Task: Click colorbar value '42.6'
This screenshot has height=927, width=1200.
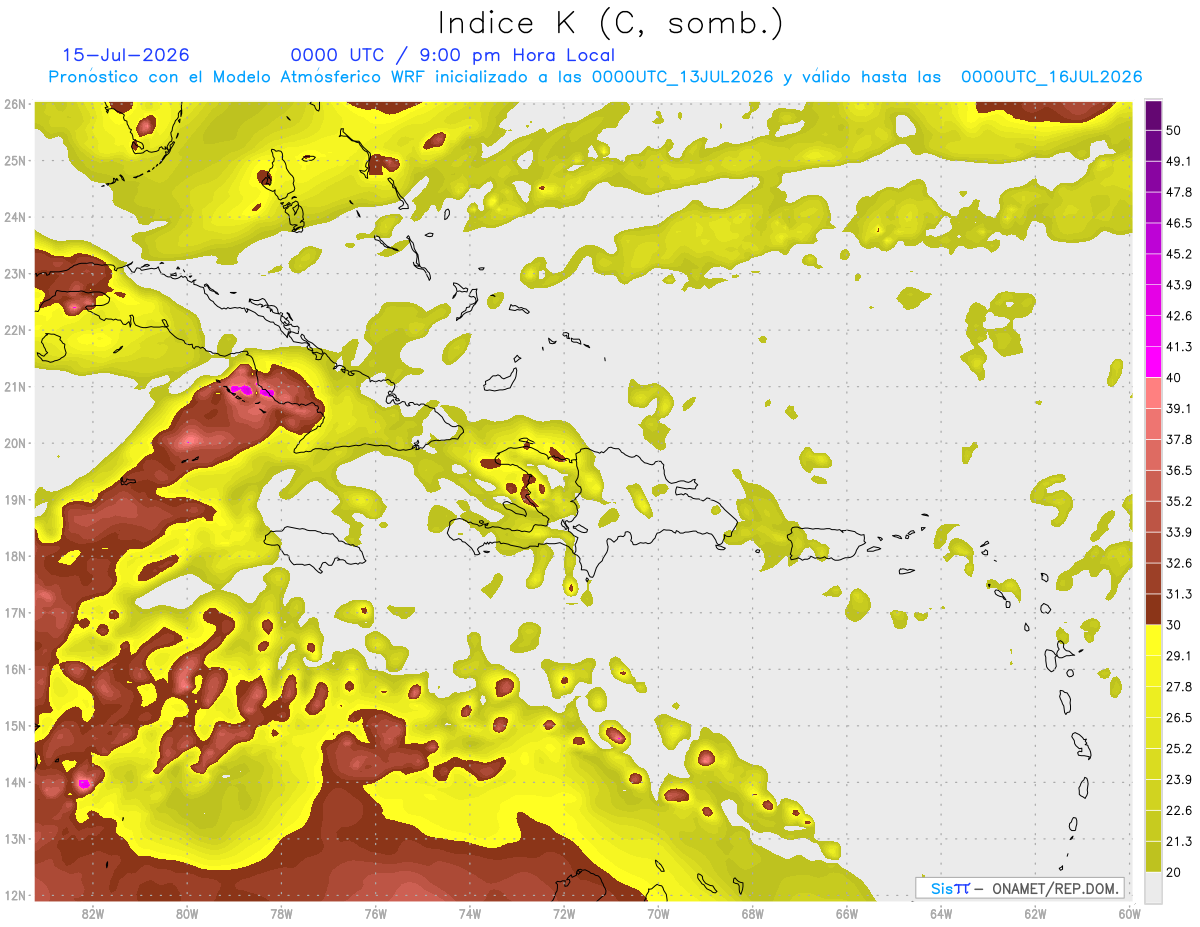Action: click(x=1178, y=315)
